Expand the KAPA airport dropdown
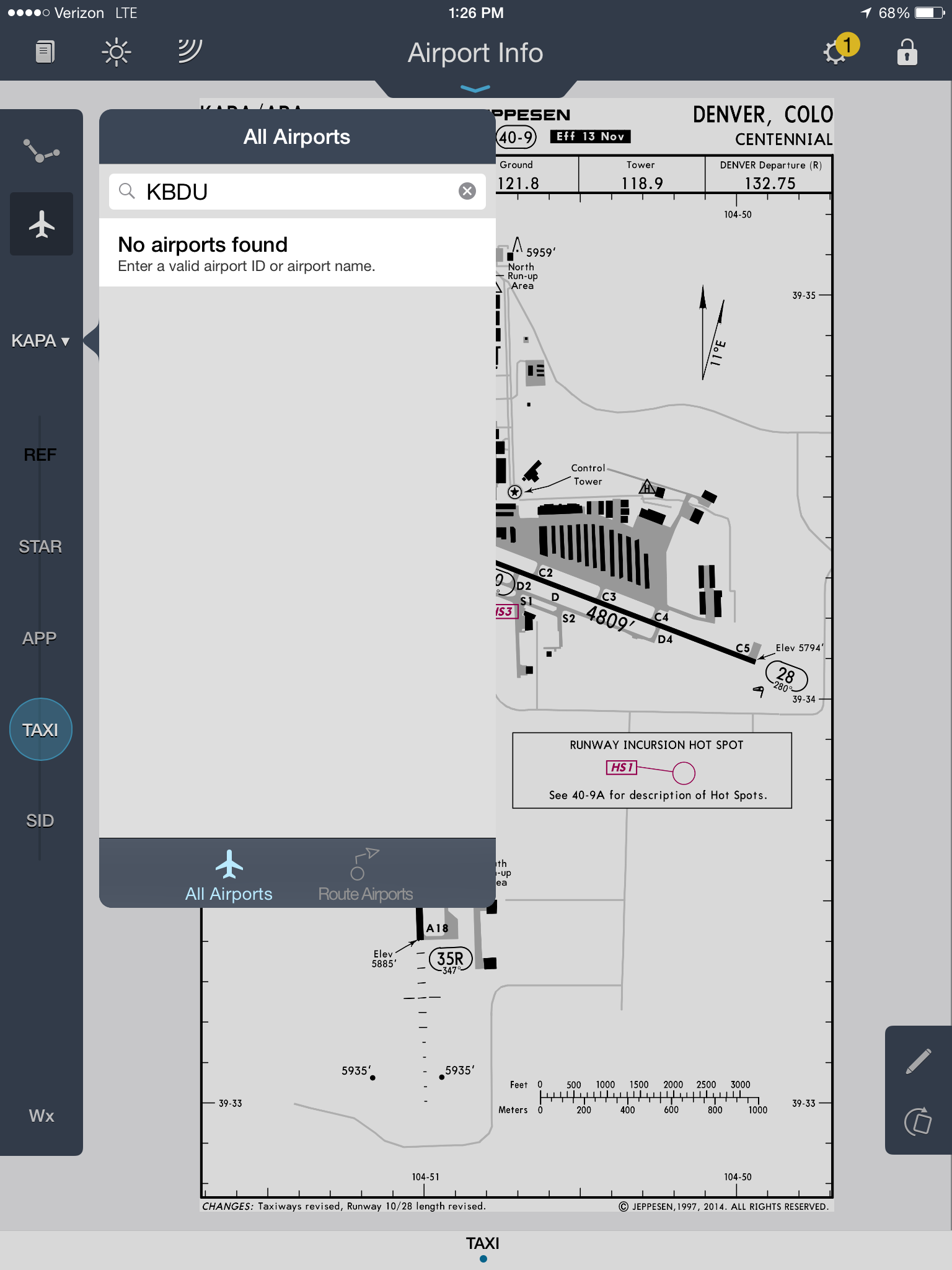This screenshot has width=952, height=1270. click(40, 341)
